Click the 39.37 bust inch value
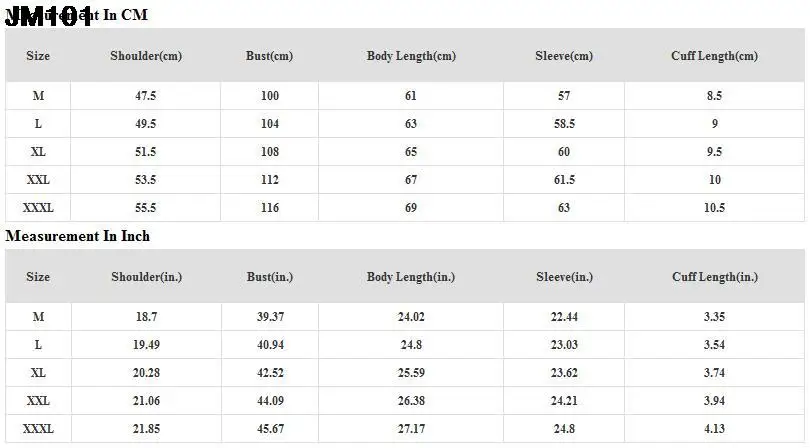Screen dimensions: 810x448 (269, 316)
